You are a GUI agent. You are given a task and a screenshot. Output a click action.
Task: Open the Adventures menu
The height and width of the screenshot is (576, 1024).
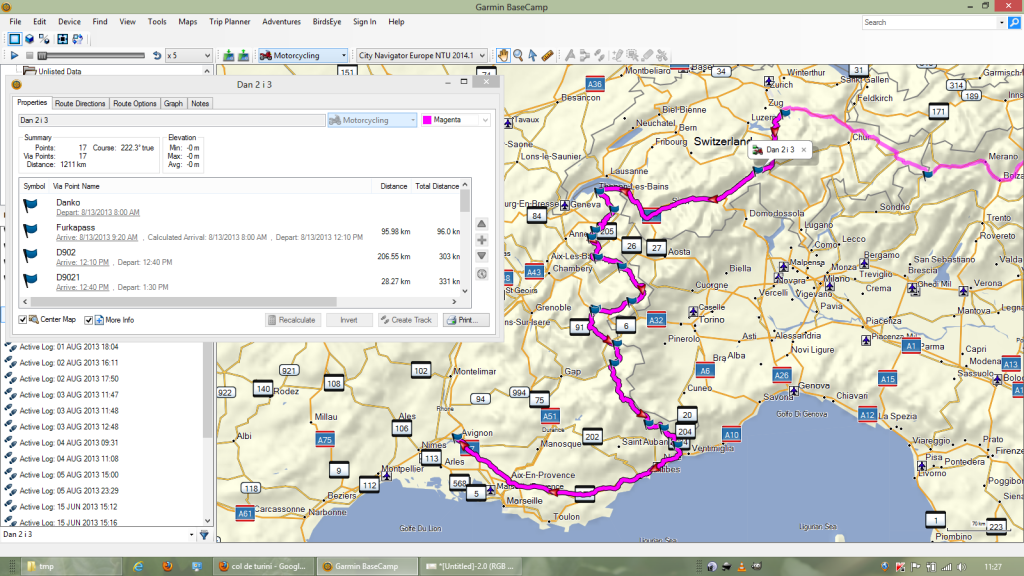(x=281, y=22)
